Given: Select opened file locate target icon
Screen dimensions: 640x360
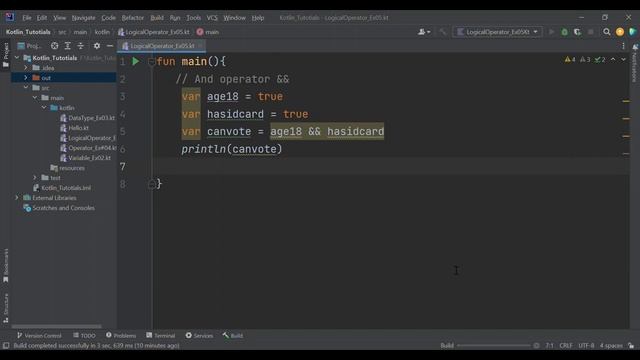Looking at the screenshot, I should coord(54,46).
